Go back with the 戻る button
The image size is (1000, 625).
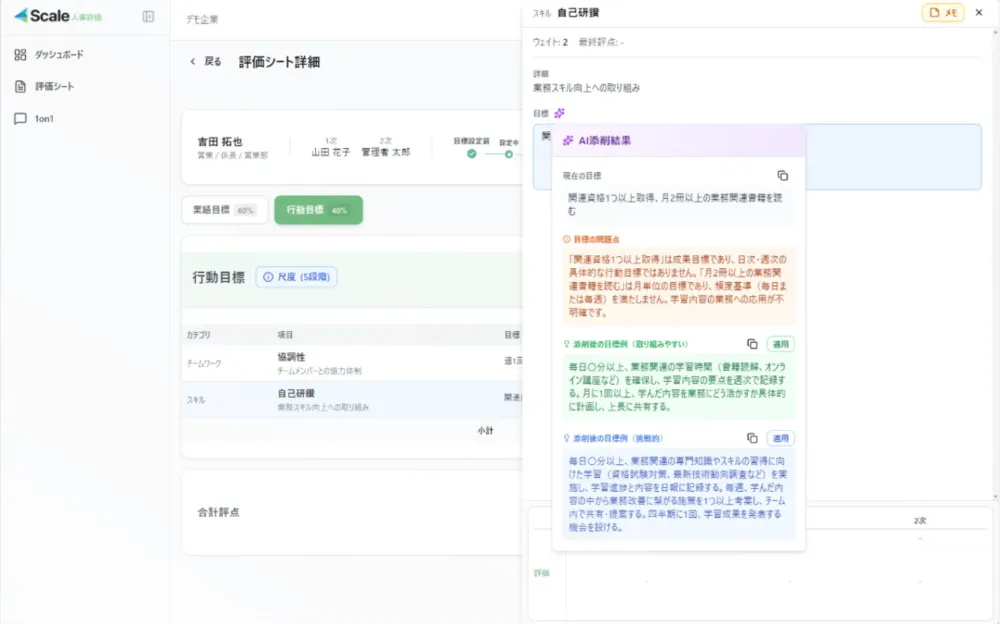click(205, 62)
